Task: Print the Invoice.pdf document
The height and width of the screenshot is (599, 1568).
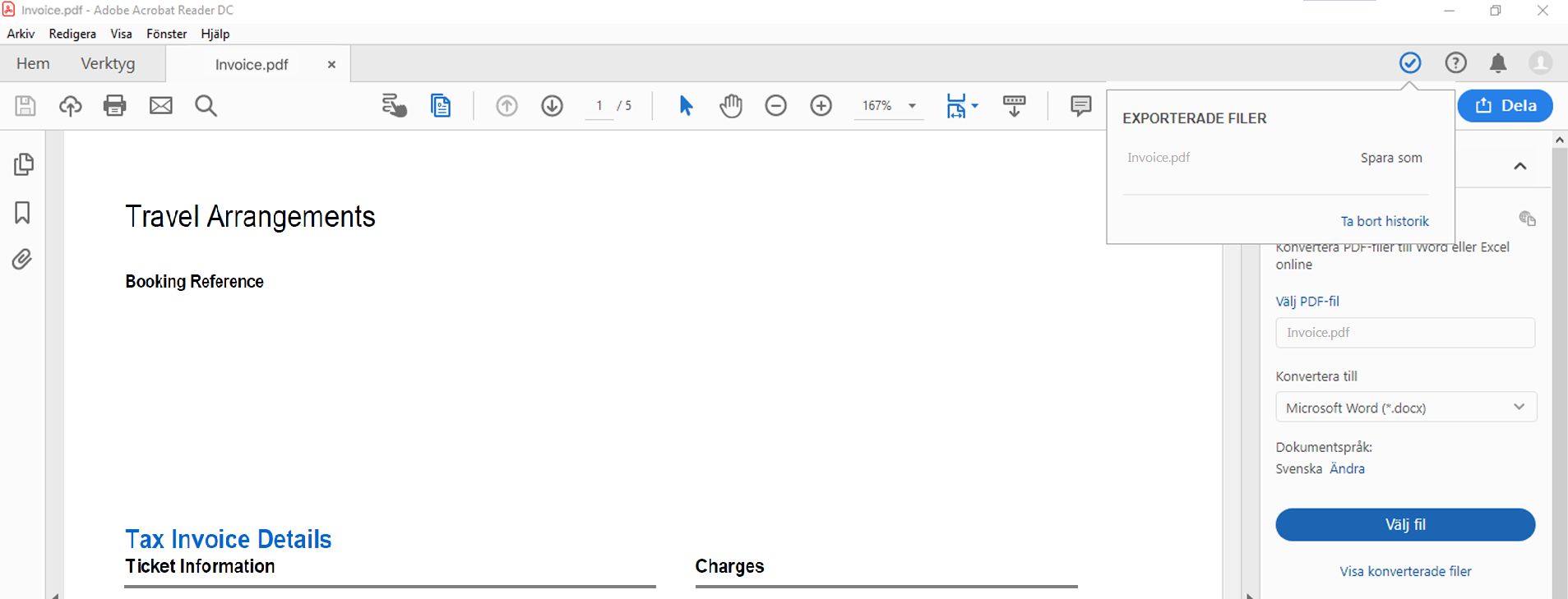Action: point(115,106)
